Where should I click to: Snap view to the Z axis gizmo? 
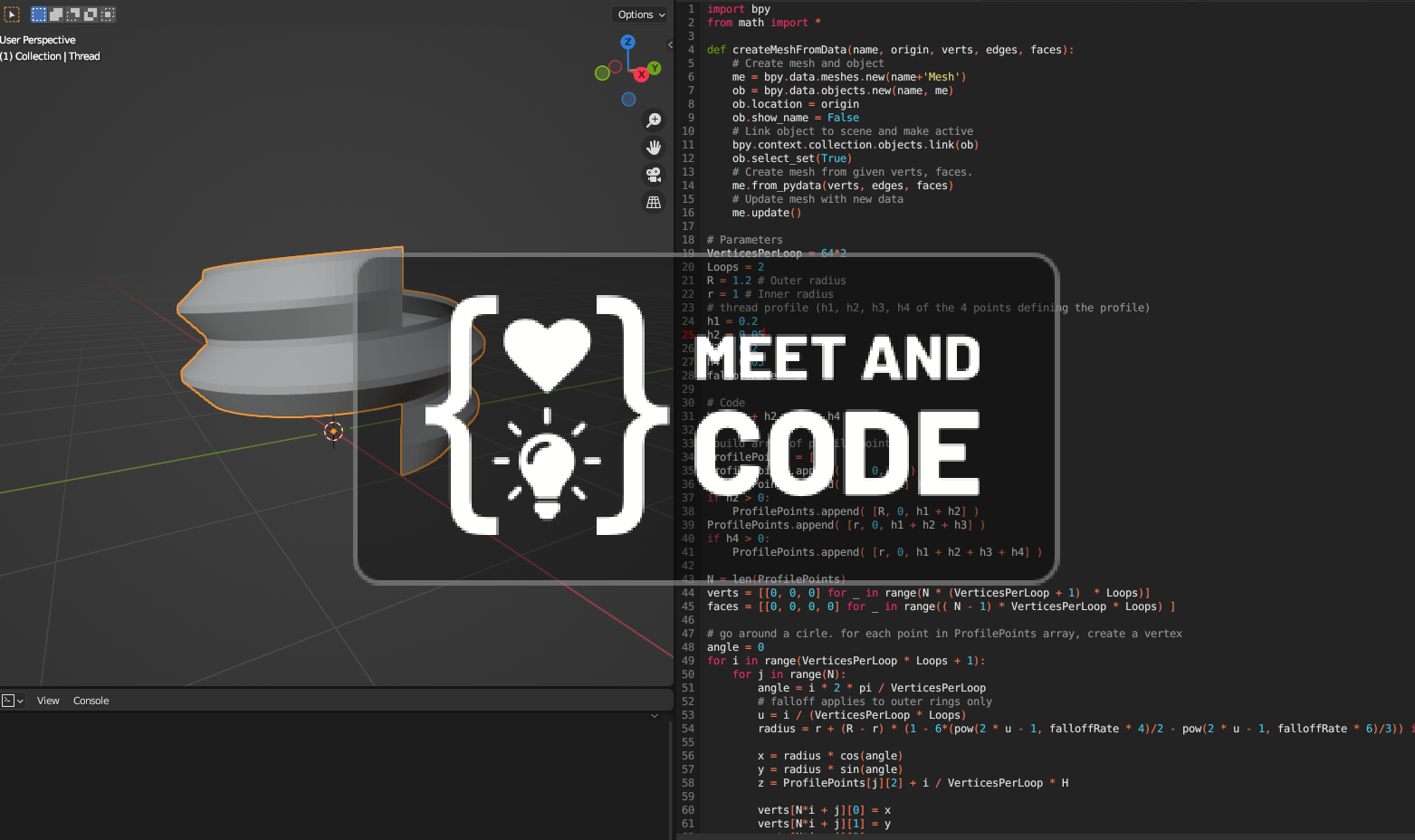(627, 42)
